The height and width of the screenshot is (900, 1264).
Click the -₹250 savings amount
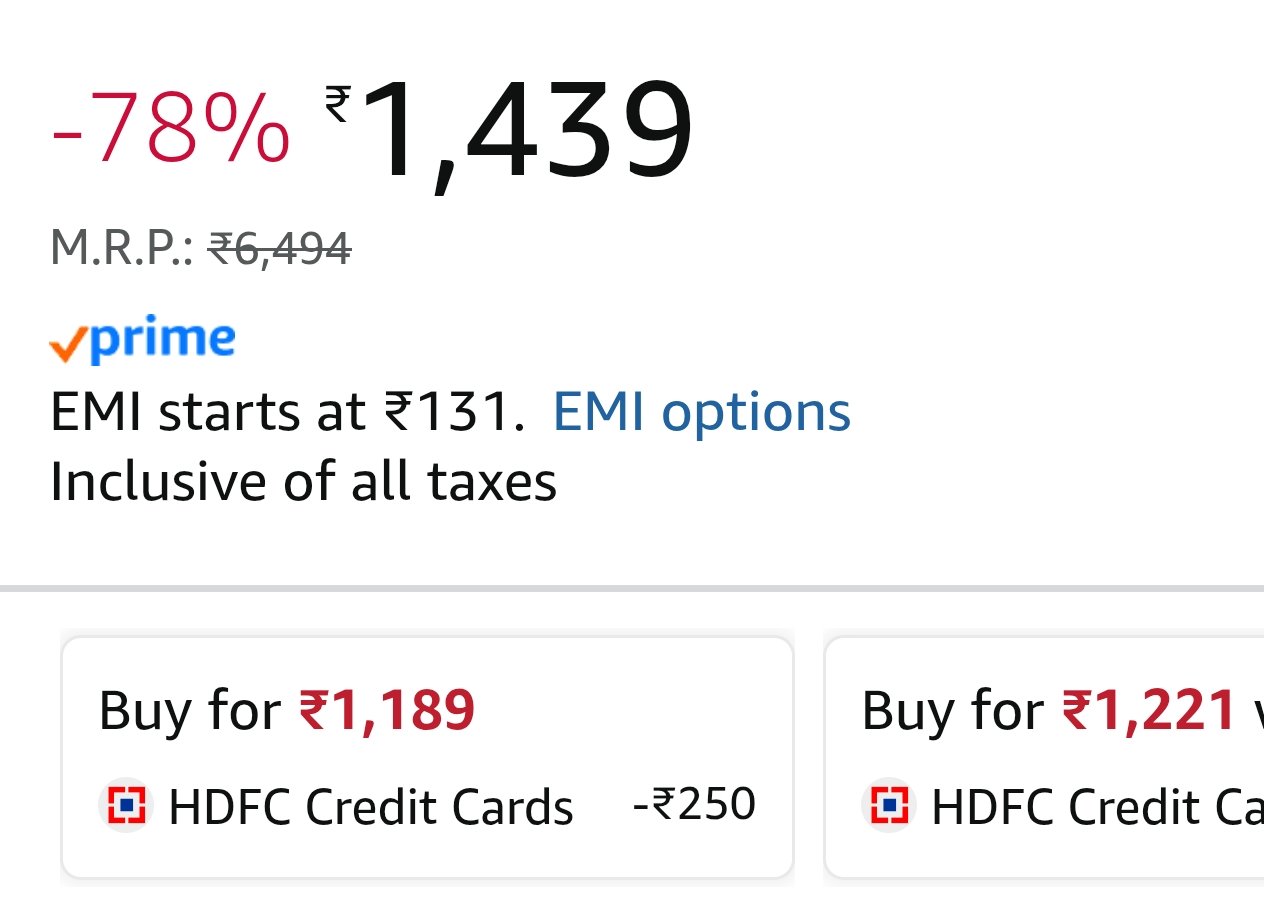[694, 804]
